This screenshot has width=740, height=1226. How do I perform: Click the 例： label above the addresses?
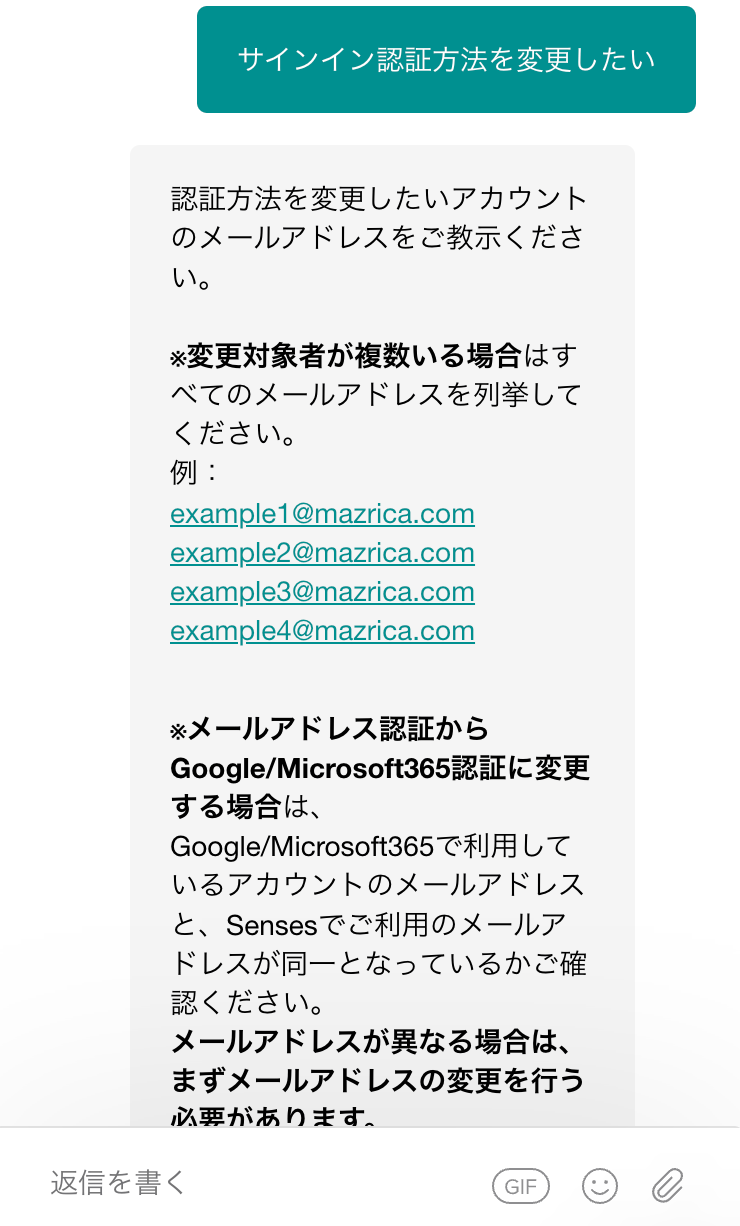click(194, 473)
